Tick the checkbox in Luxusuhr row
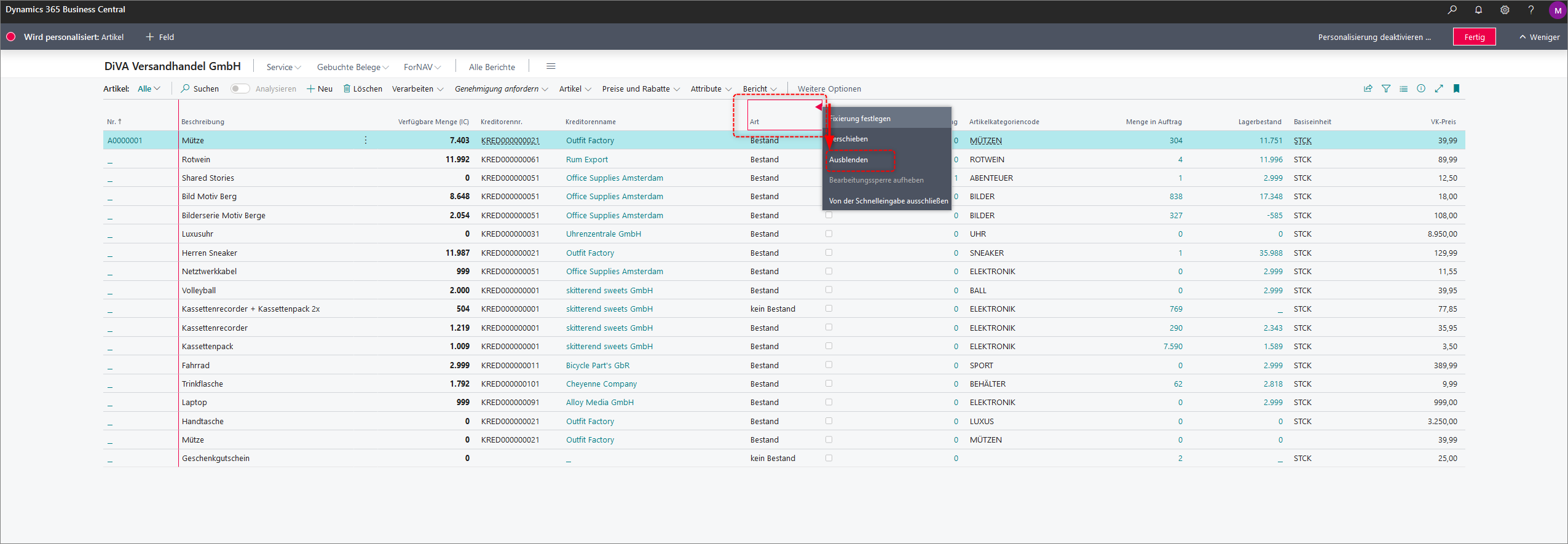The width and height of the screenshot is (1568, 544). 829,234
